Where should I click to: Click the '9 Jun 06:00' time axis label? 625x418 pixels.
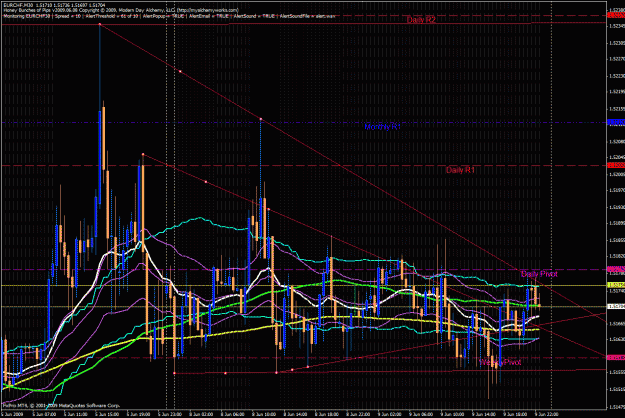click(x=422, y=414)
